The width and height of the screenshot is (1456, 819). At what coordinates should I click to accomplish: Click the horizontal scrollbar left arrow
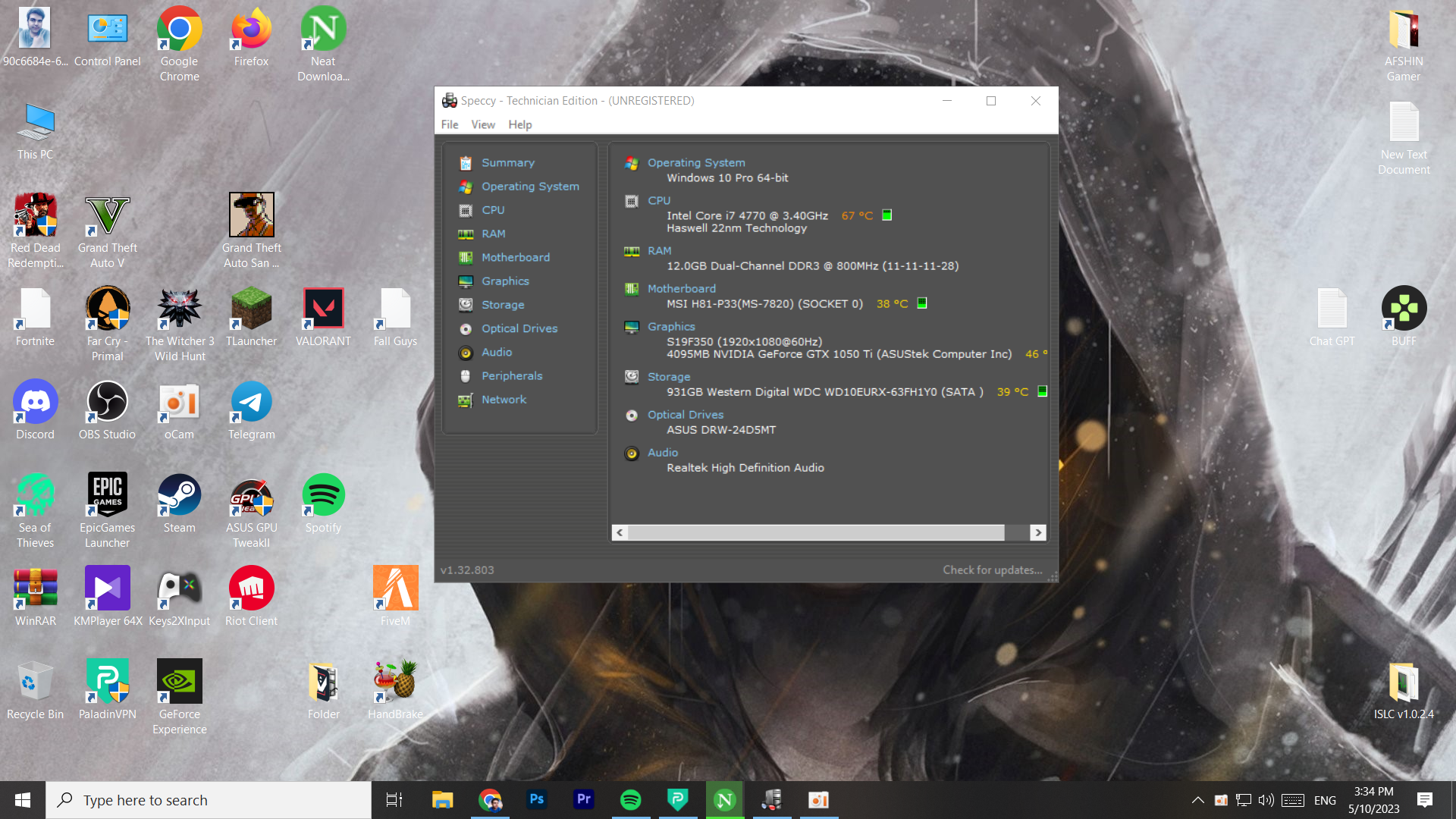pyautogui.click(x=620, y=532)
